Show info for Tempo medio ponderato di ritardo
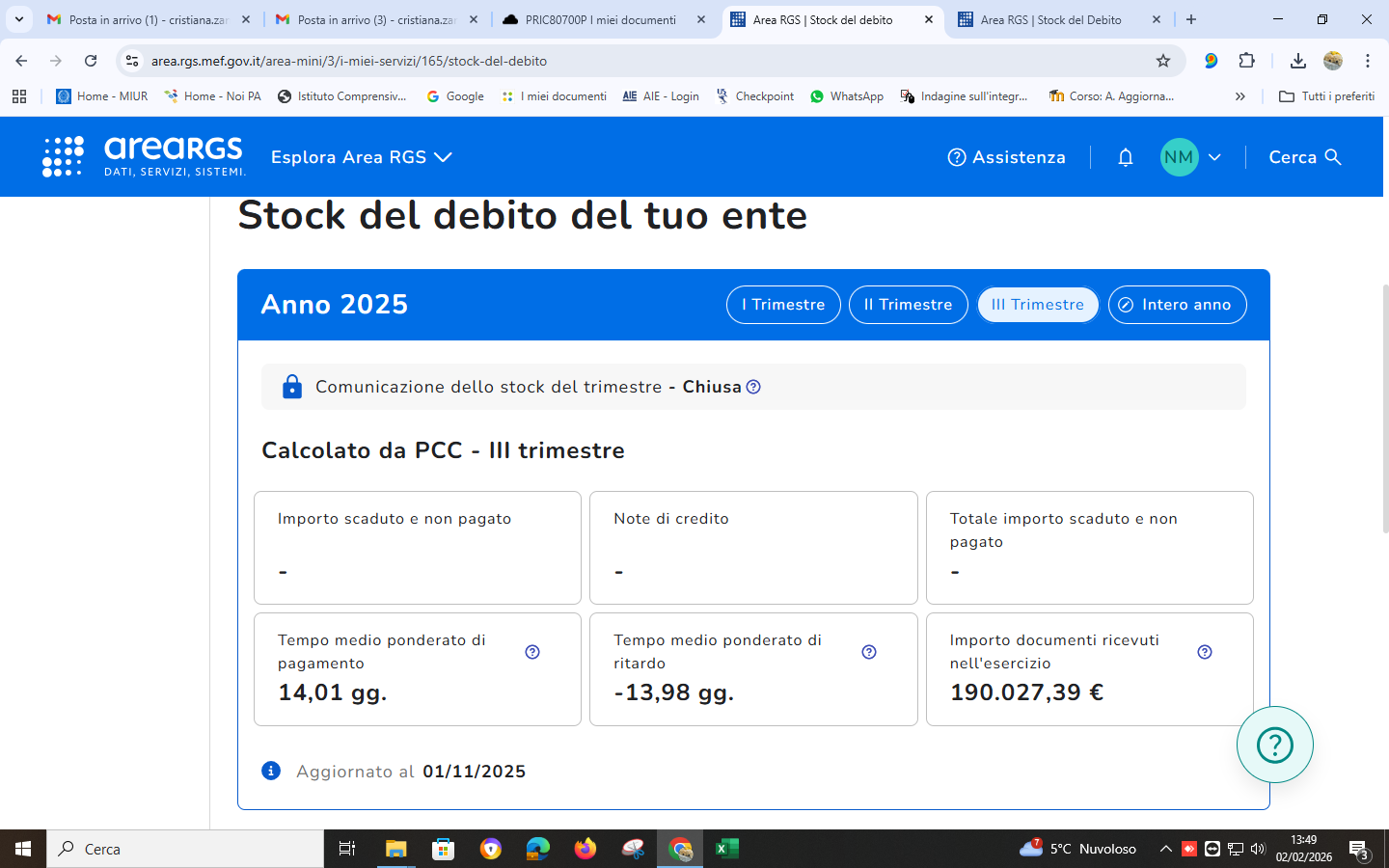This screenshot has height=868, width=1389. (x=868, y=652)
